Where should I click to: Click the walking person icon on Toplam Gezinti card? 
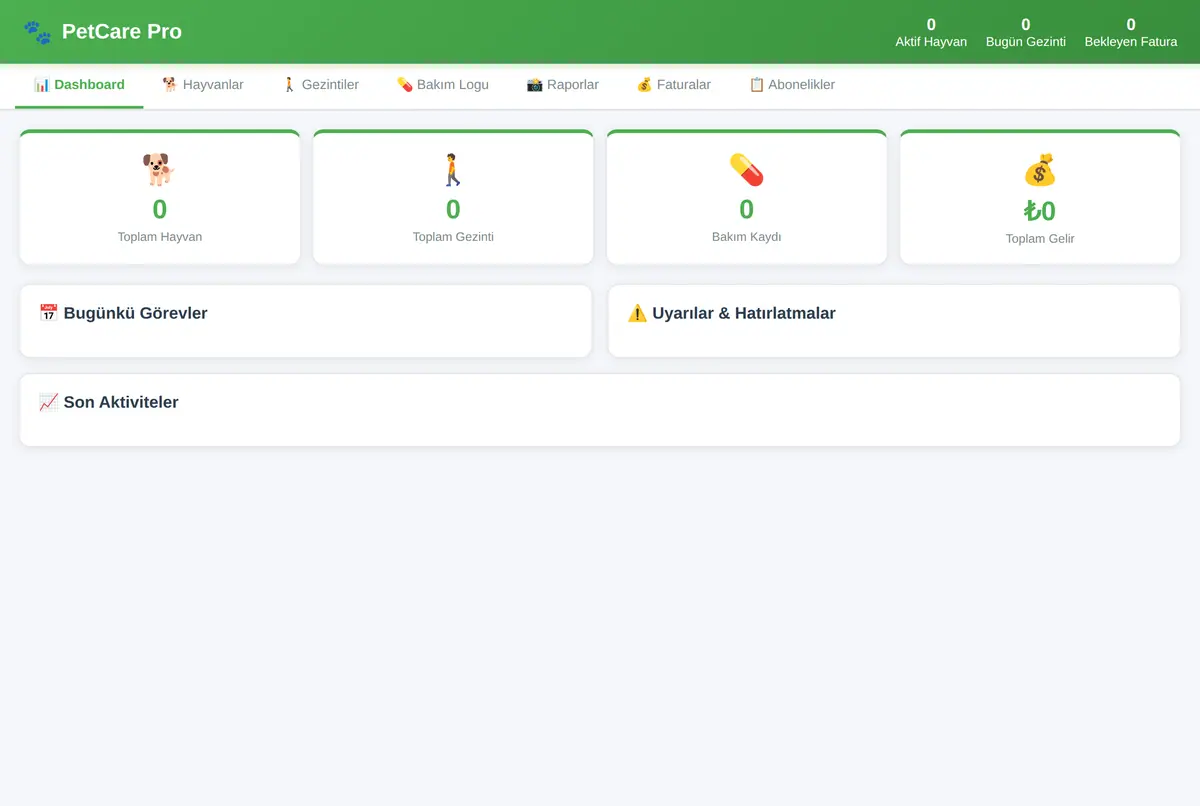(453, 170)
